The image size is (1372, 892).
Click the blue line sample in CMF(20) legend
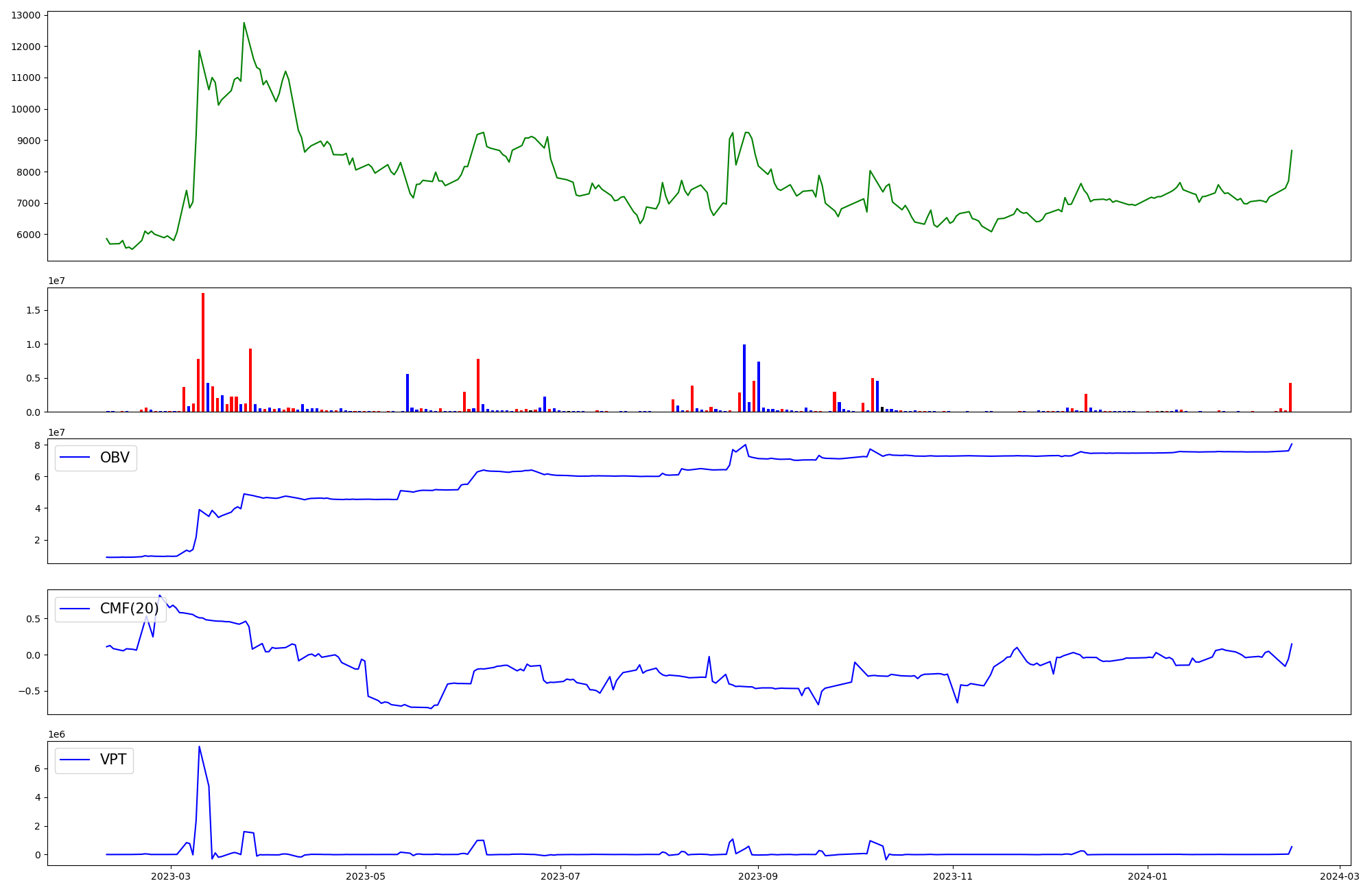pyautogui.click(x=75, y=609)
